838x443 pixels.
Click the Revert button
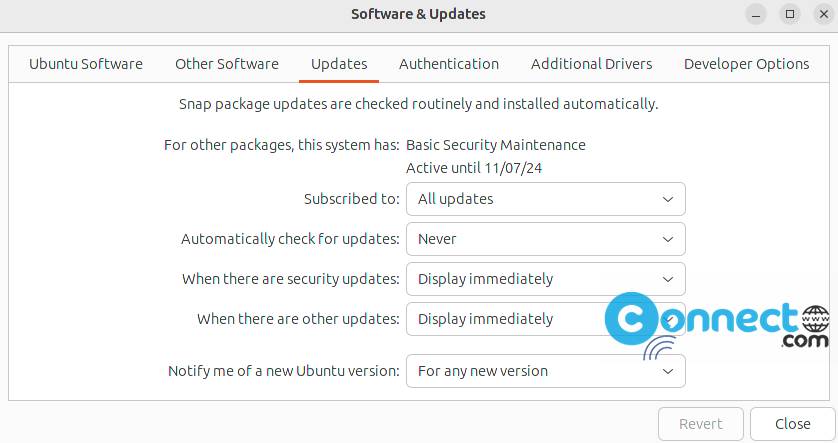click(x=701, y=424)
